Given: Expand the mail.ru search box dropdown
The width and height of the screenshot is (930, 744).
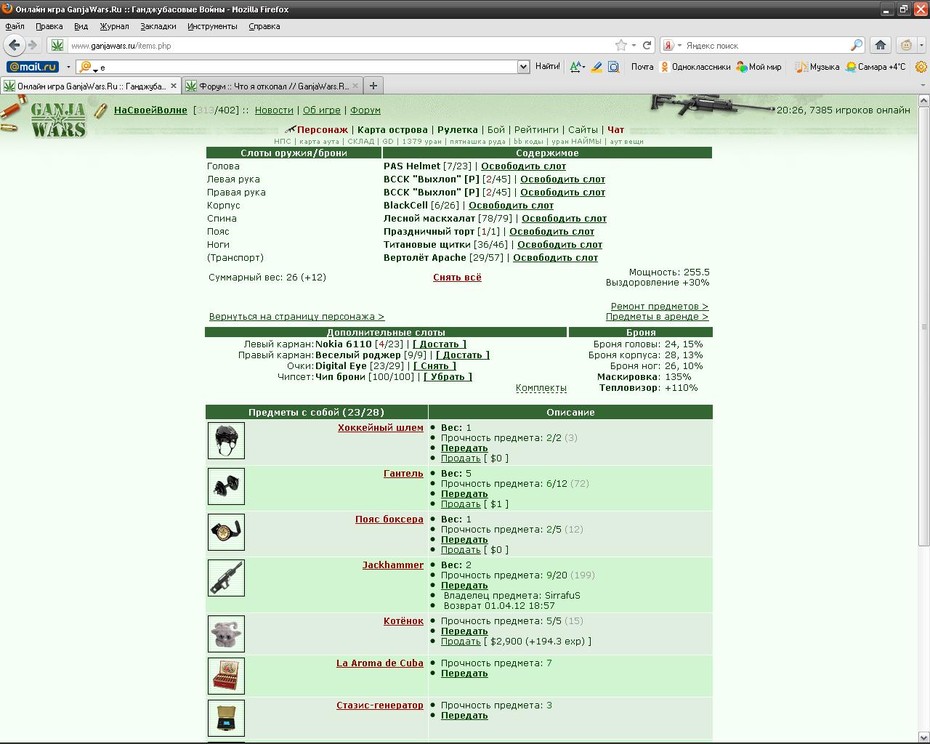Looking at the screenshot, I should [523, 66].
